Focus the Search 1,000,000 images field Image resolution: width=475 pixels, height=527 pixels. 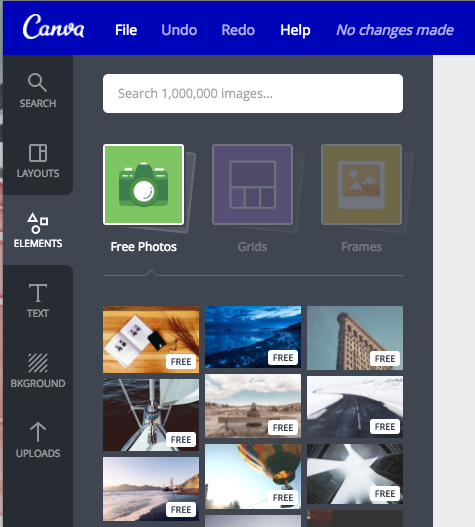[x=253, y=93]
